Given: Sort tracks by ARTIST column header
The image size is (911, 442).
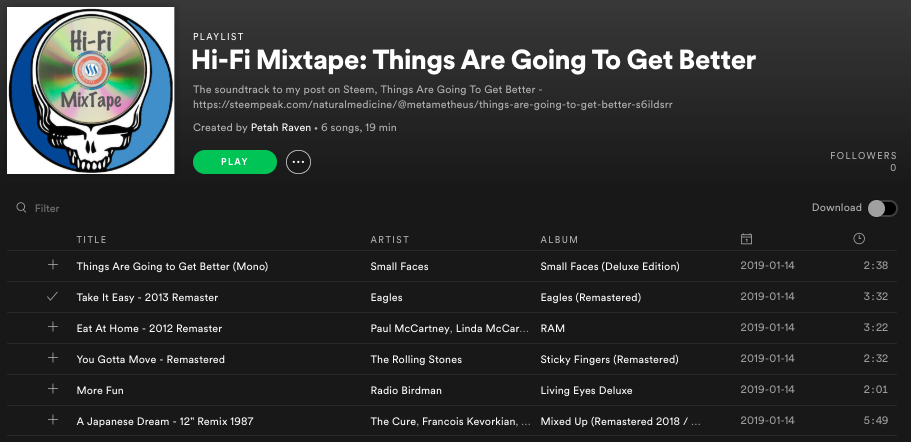Looking at the screenshot, I should (390, 239).
